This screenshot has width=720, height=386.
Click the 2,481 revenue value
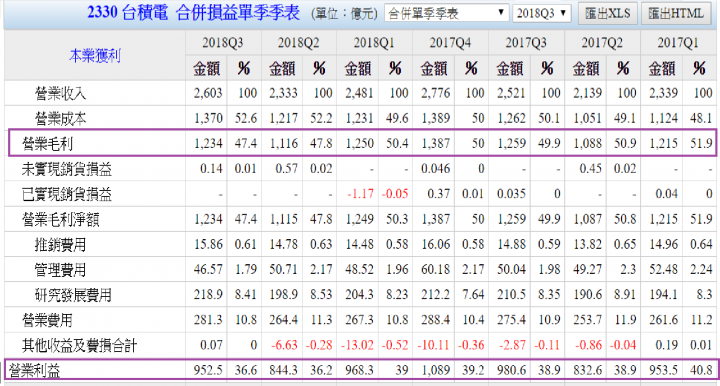[x=359, y=93]
